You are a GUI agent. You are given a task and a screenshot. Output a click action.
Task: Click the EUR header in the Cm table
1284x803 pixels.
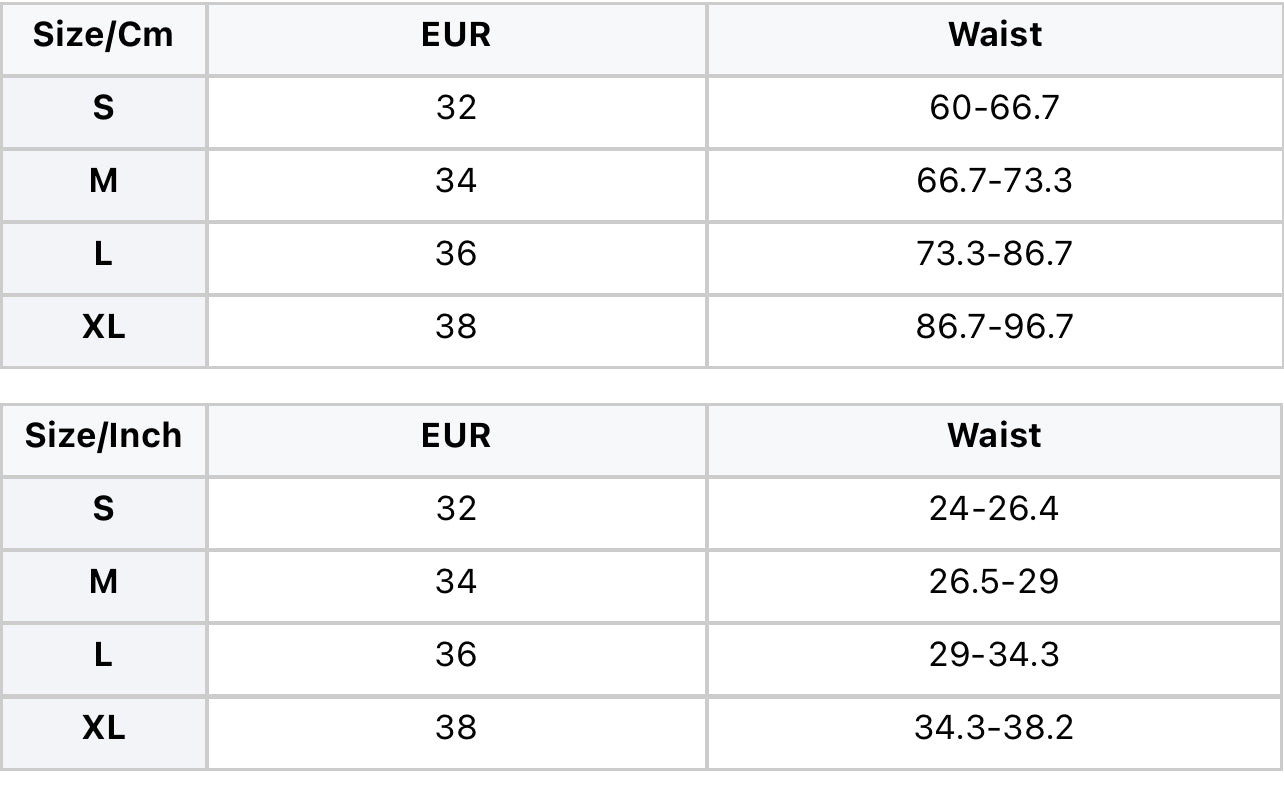tap(456, 35)
